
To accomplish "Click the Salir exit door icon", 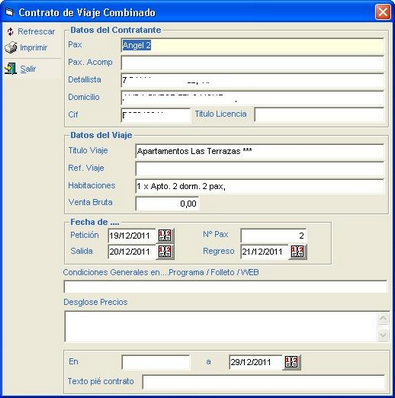I will tap(11, 69).
